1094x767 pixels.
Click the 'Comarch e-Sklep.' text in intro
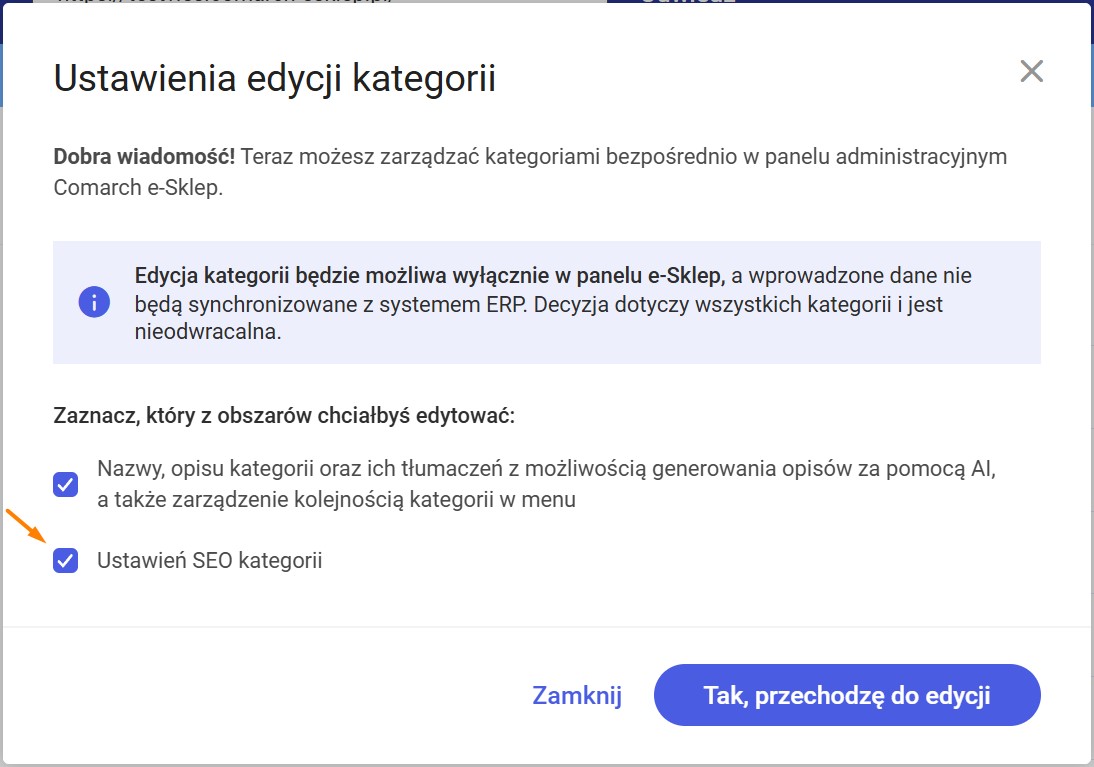[x=138, y=188]
